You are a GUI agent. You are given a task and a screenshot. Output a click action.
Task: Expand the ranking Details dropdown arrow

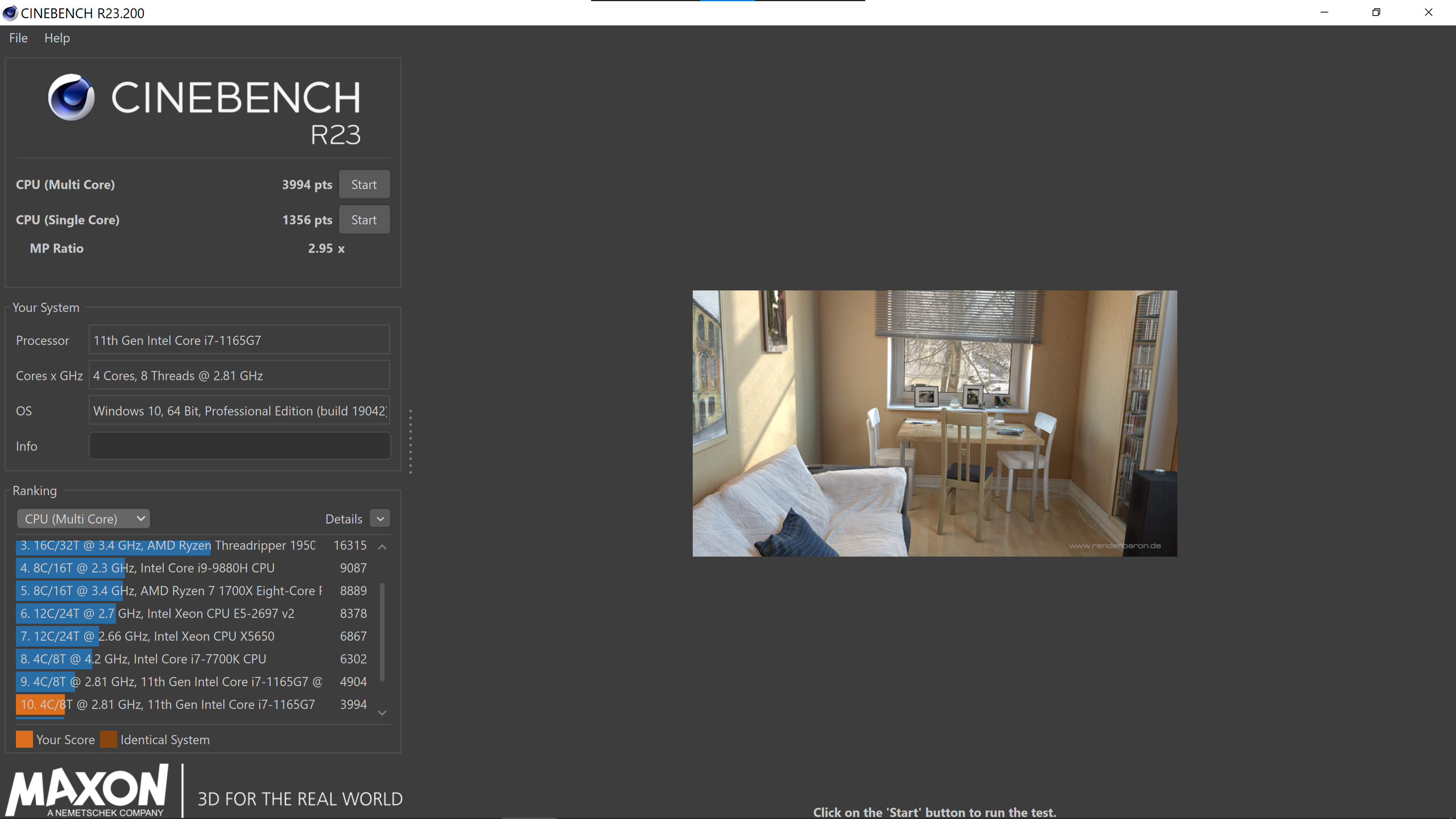(x=380, y=519)
